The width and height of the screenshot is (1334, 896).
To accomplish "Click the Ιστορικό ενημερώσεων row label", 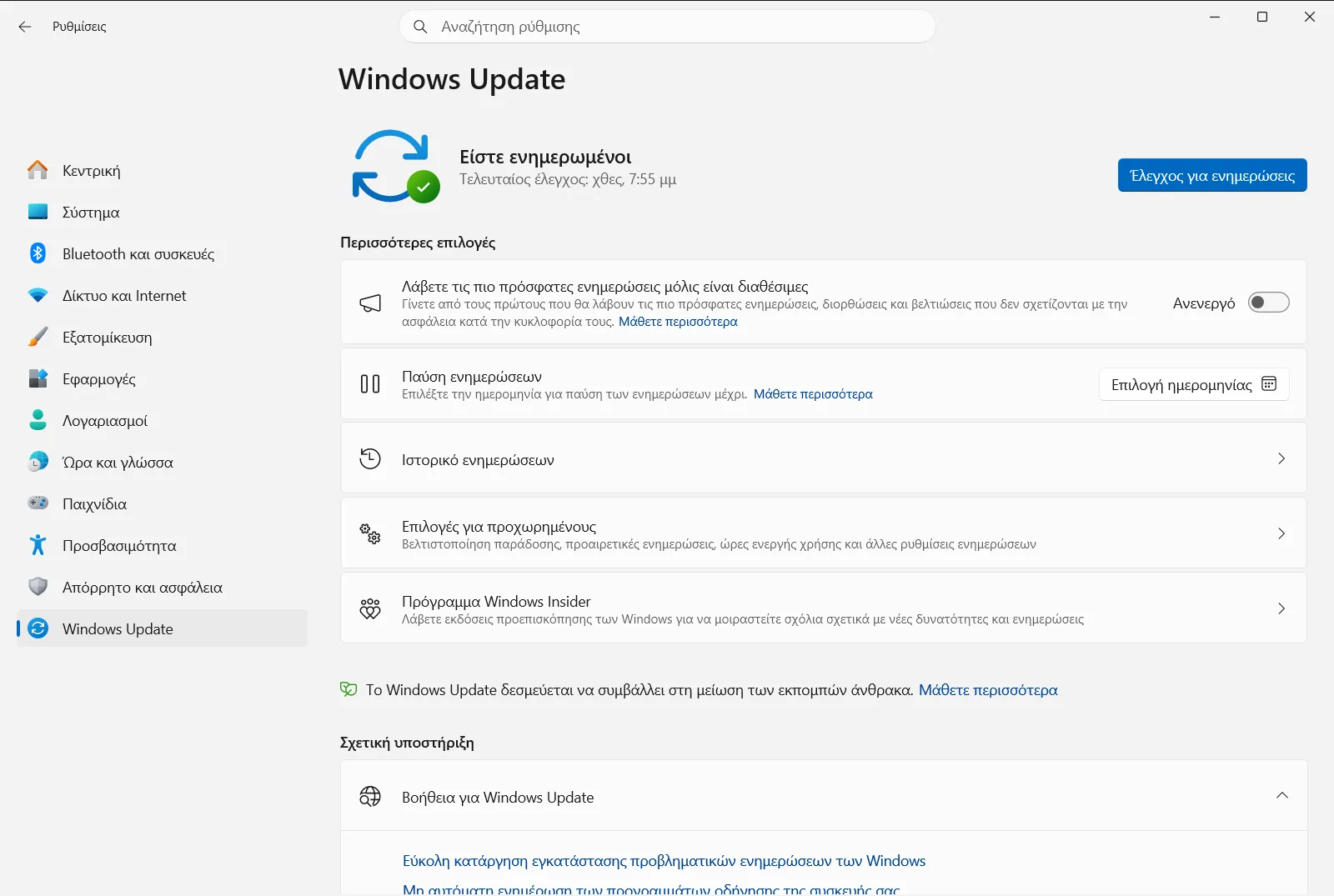I will 478,460.
